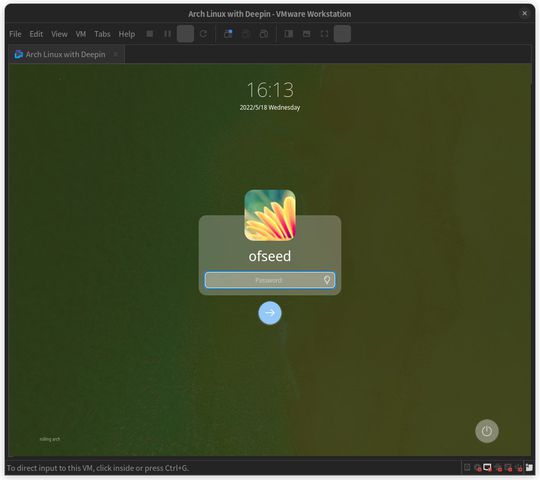This screenshot has height=480, width=540.
Task: Click the password hint icon inside the field
Action: 327,280
